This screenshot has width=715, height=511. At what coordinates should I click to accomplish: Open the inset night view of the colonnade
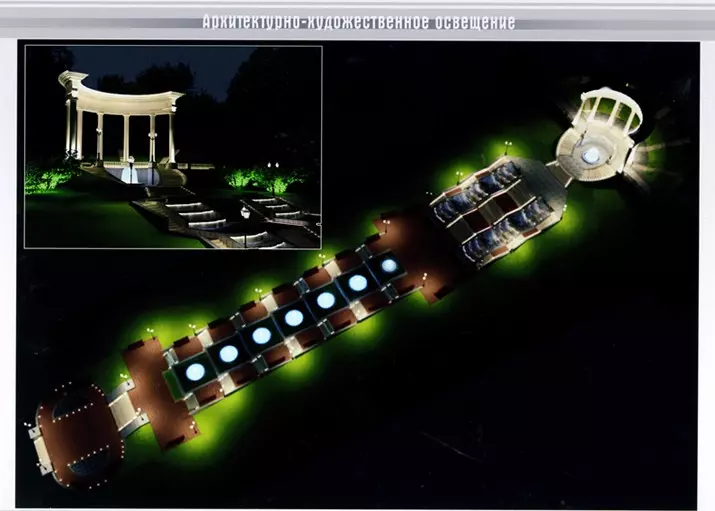(x=173, y=146)
